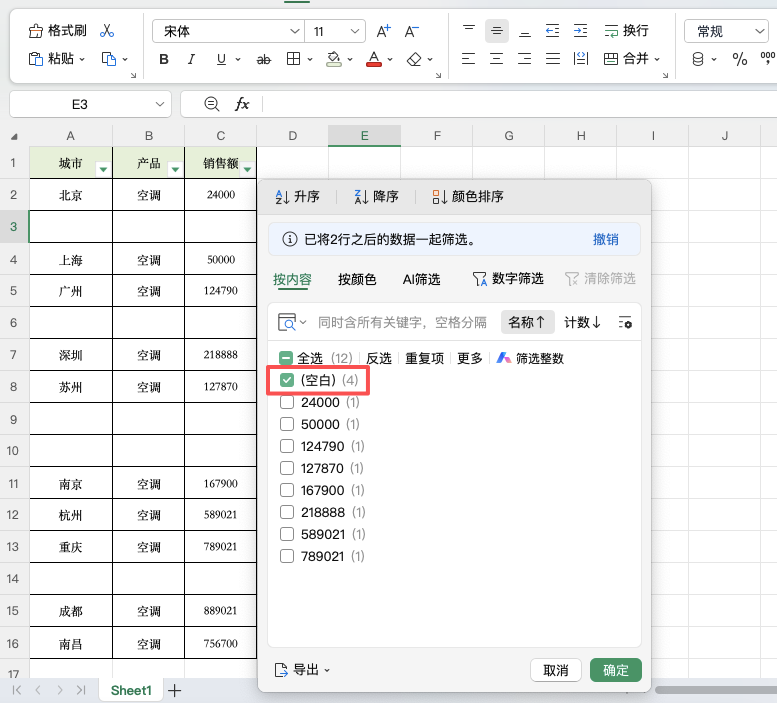Check the 218888 filter checkbox
The image size is (777, 703).
tap(287, 512)
